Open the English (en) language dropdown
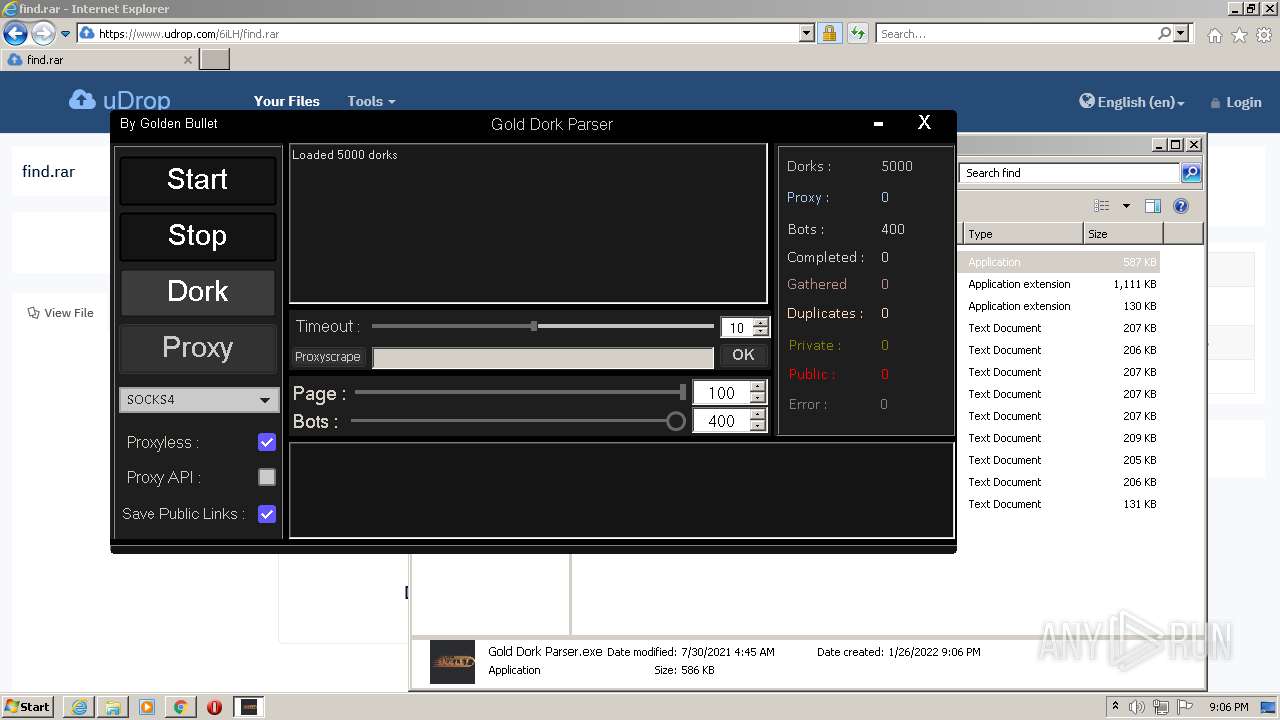The image size is (1280, 720). [x=1132, y=102]
